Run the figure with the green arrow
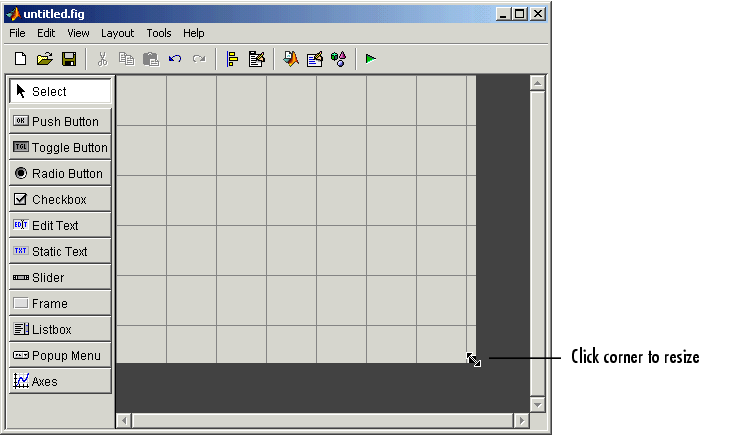The image size is (750, 447). coord(371,59)
